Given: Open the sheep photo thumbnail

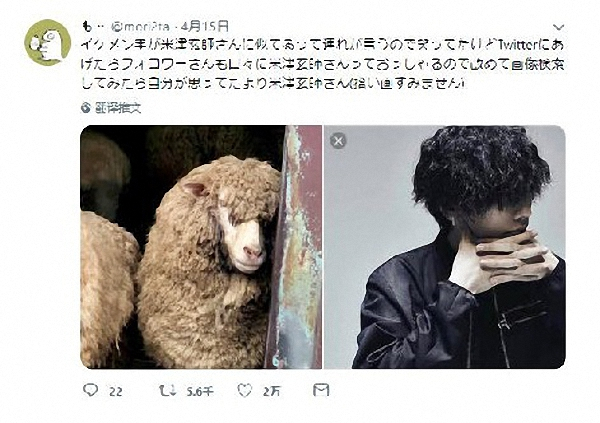Looking at the screenshot, I should pos(201,247).
